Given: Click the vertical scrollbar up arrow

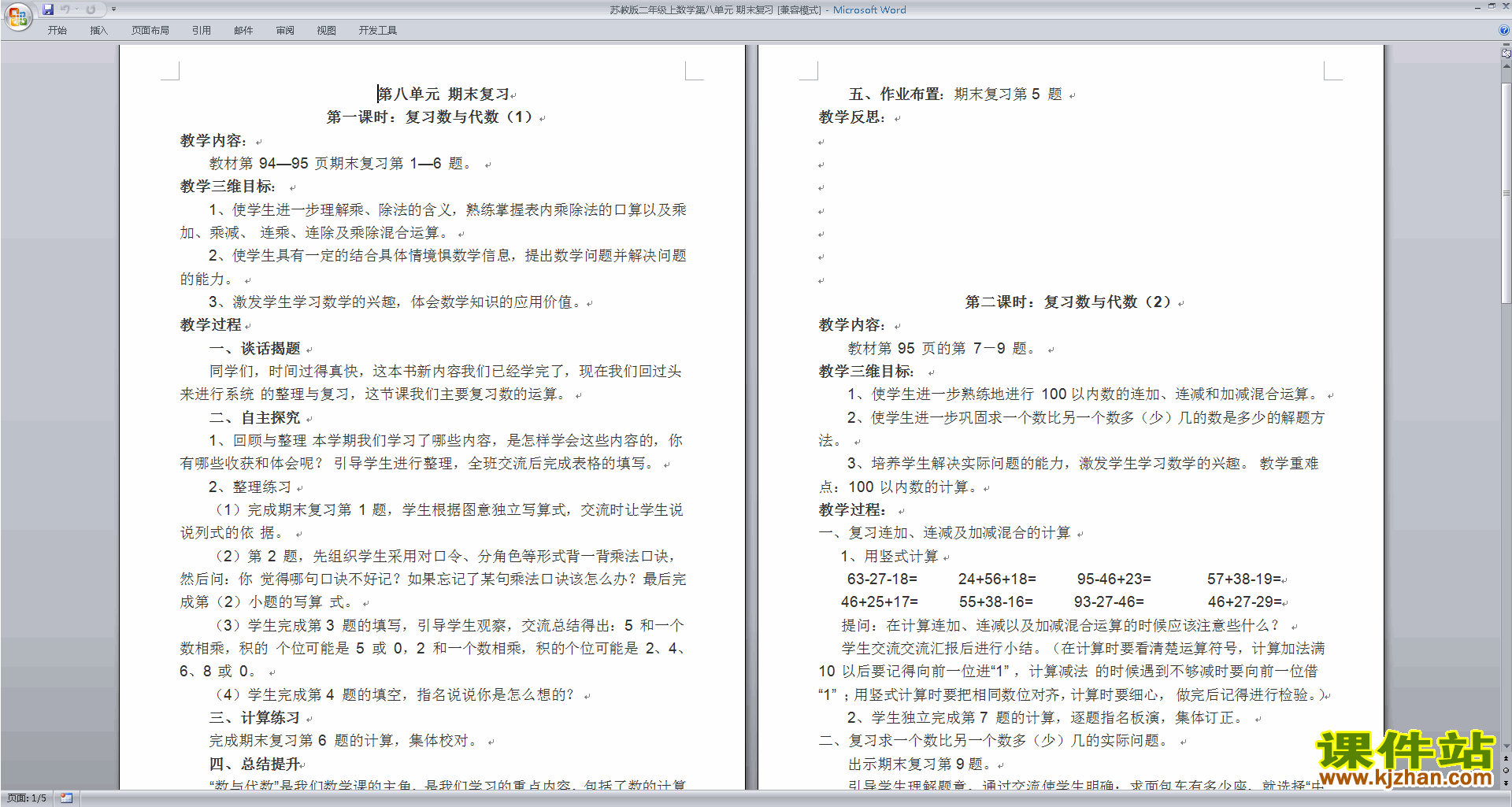Looking at the screenshot, I should coord(1506,66).
